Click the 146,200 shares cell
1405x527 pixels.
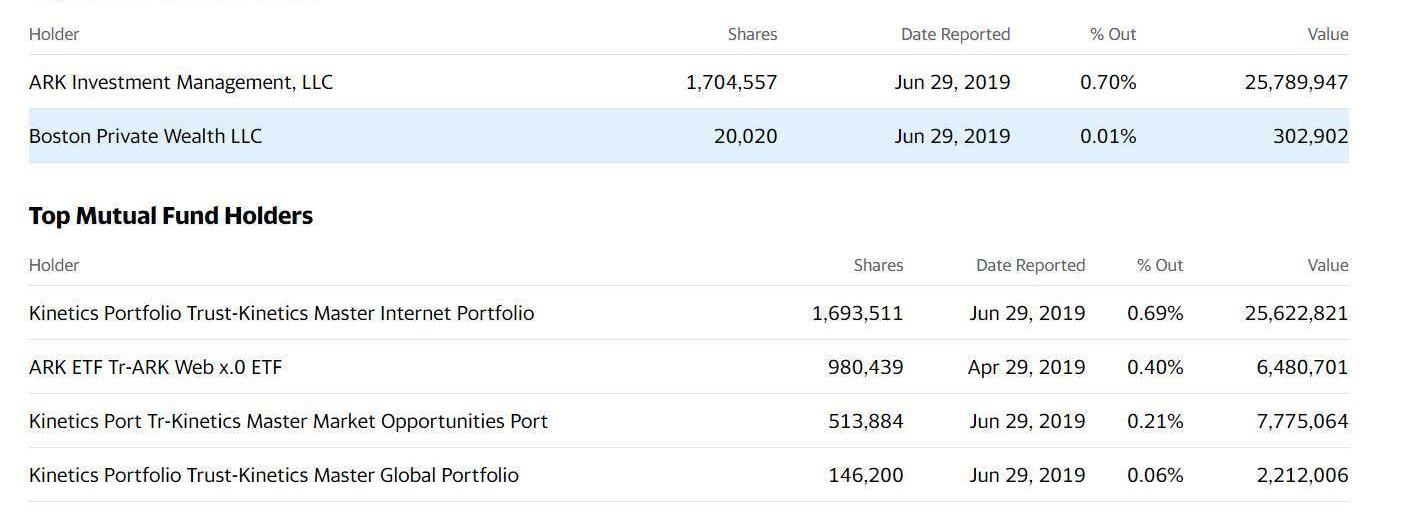coord(865,475)
